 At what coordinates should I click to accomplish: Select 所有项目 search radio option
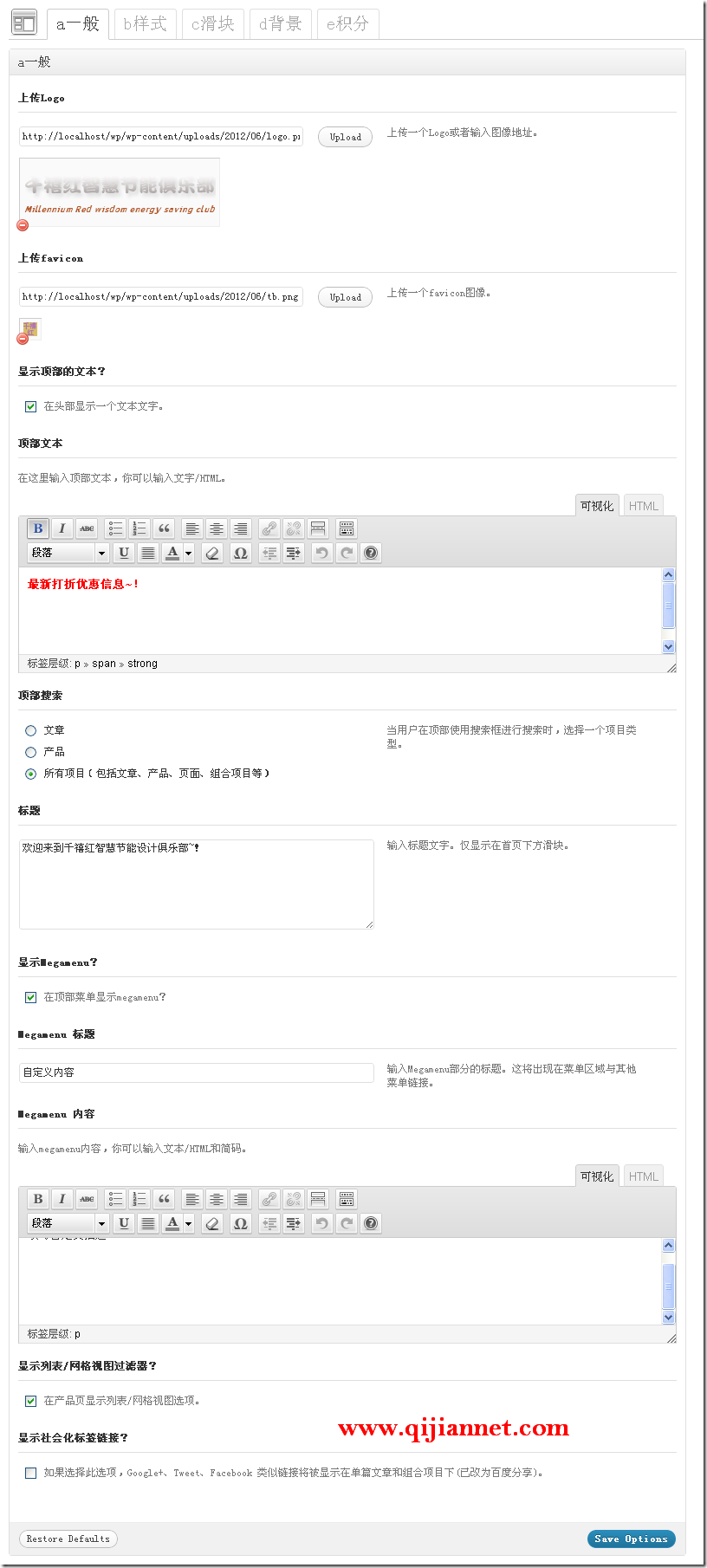tap(31, 774)
